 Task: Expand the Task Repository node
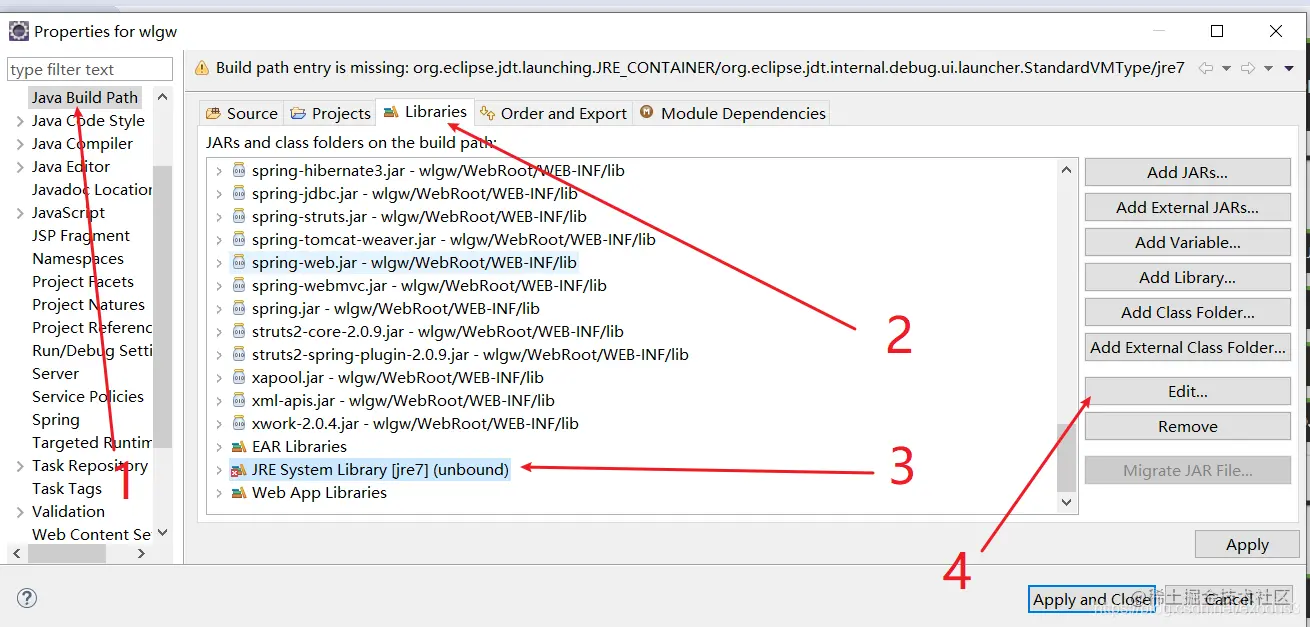point(20,465)
